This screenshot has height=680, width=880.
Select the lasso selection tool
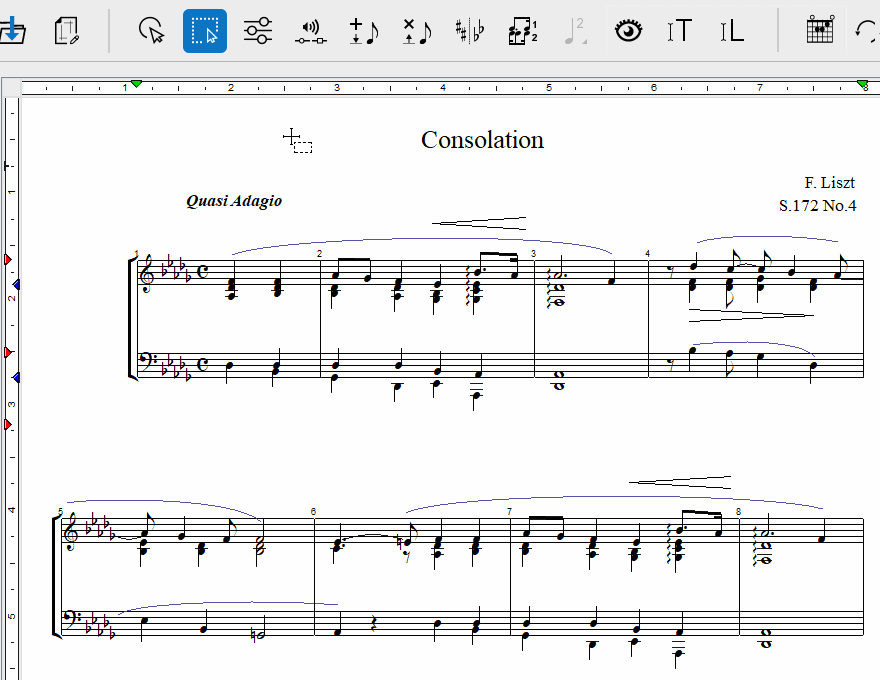(x=152, y=31)
